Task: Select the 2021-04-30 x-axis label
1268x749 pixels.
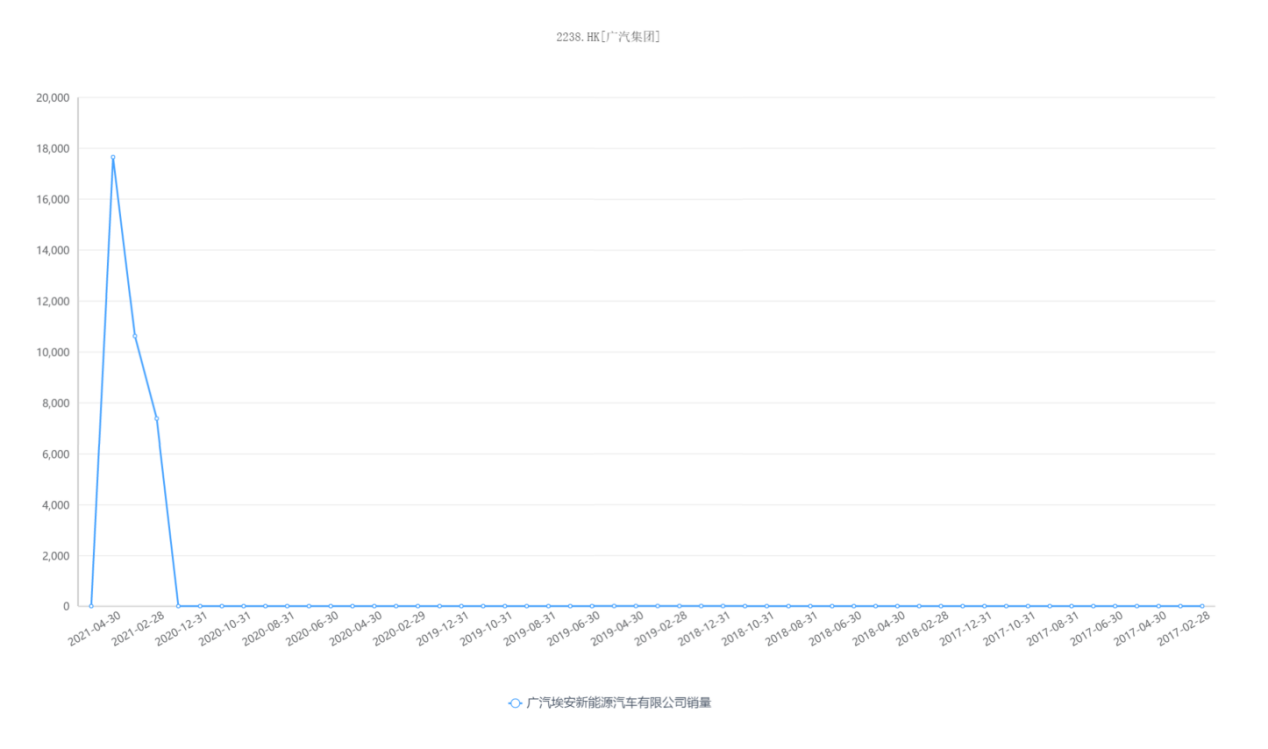Action: (x=96, y=629)
